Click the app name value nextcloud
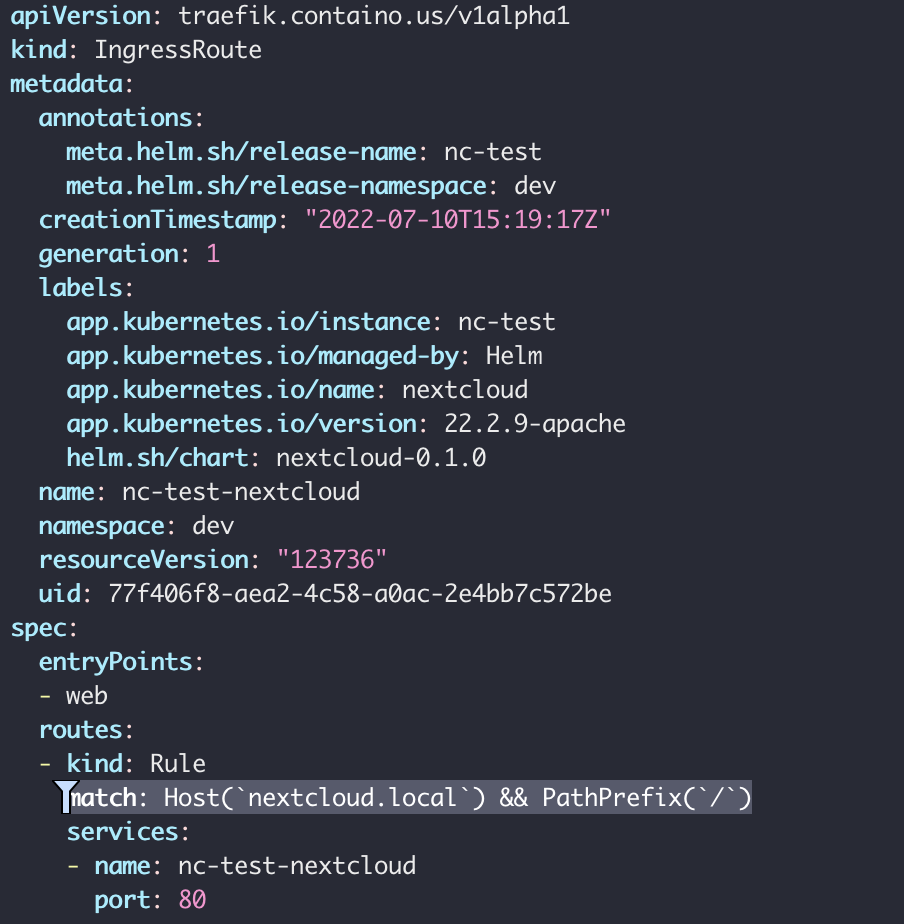Viewport: 904px width, 924px height. click(465, 390)
